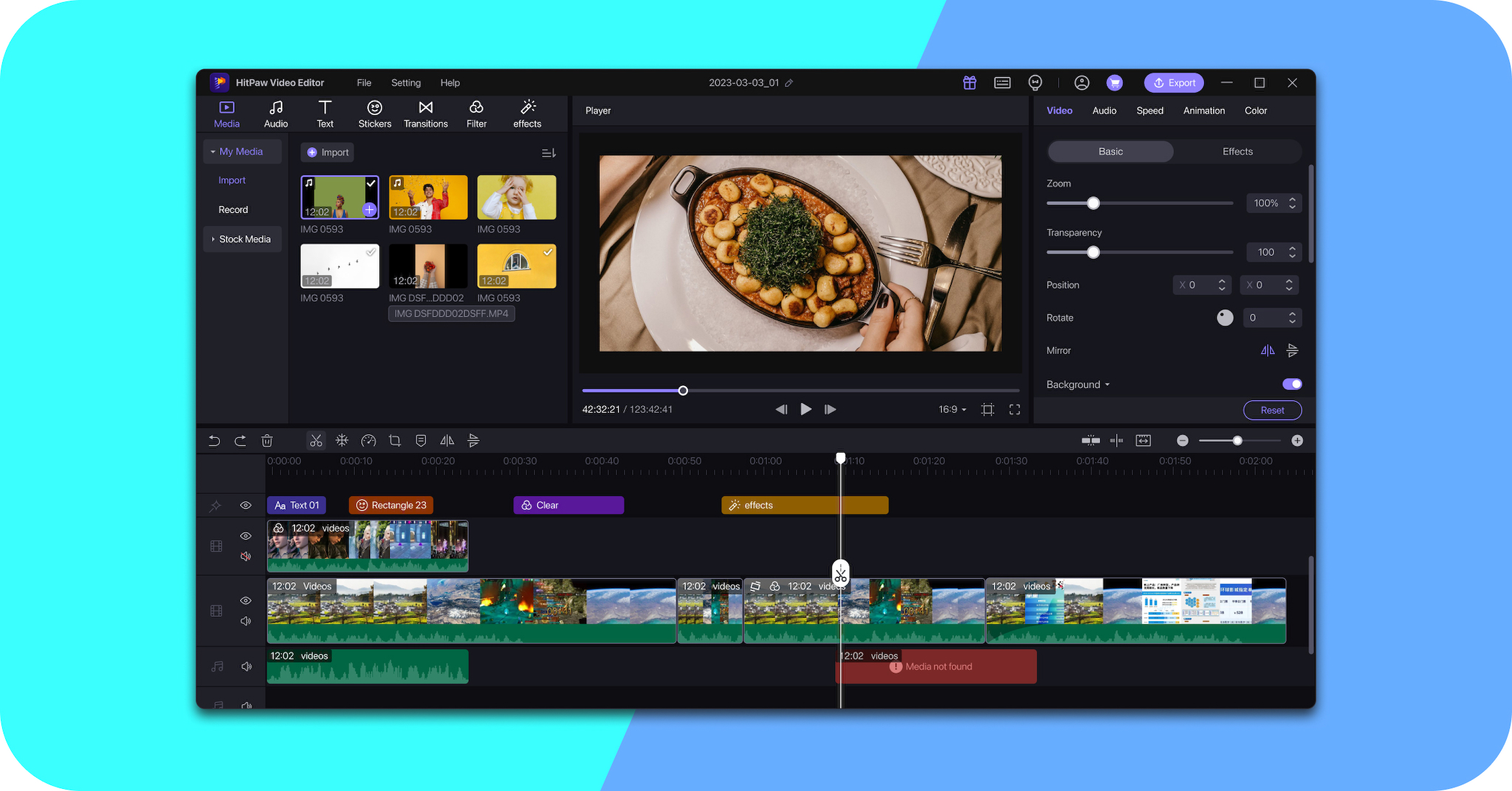
Task: Undo the last edit in the timeline
Action: (x=214, y=441)
